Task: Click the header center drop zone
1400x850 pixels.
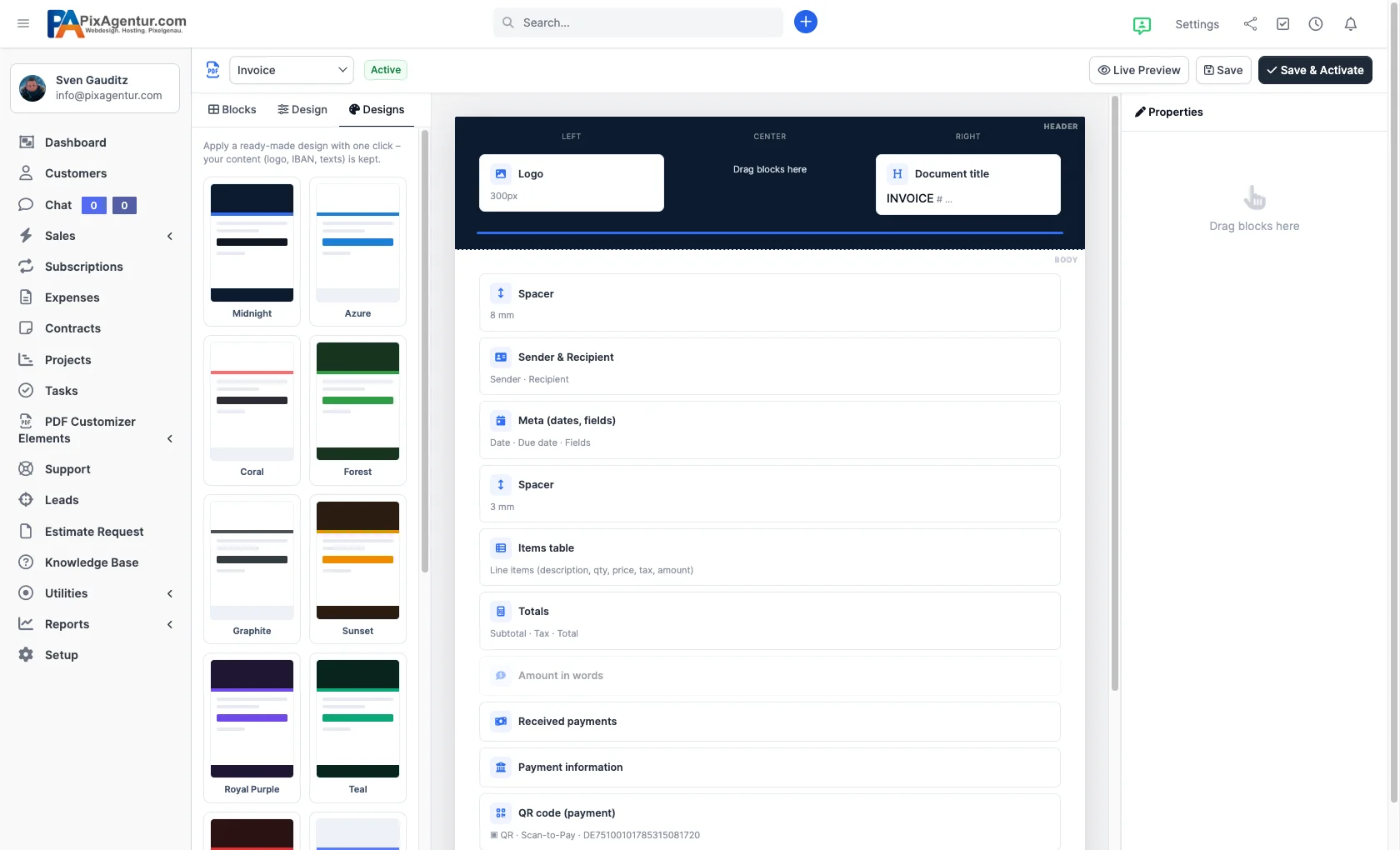Action: (770, 169)
